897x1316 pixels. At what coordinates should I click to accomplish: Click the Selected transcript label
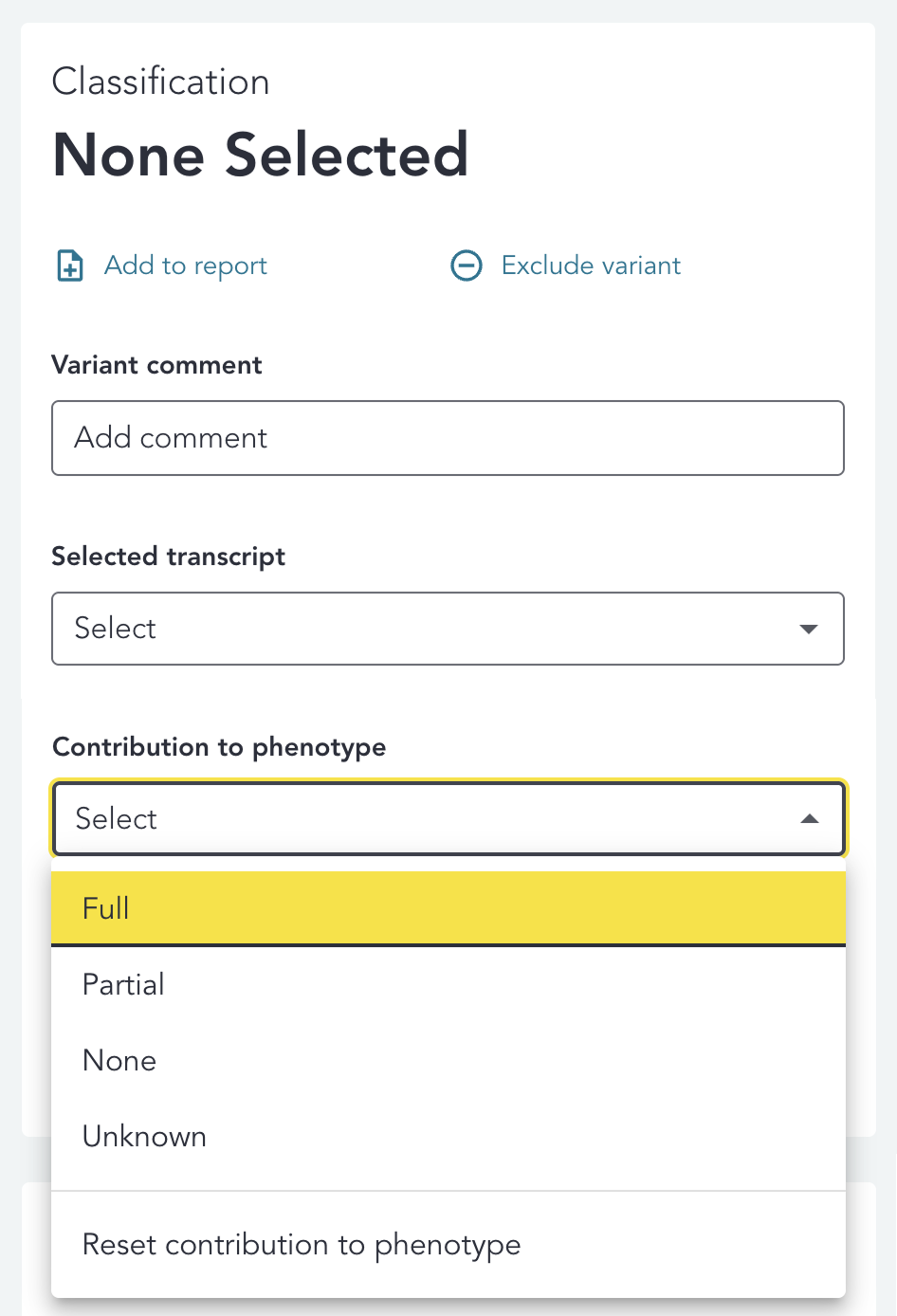[168, 557]
